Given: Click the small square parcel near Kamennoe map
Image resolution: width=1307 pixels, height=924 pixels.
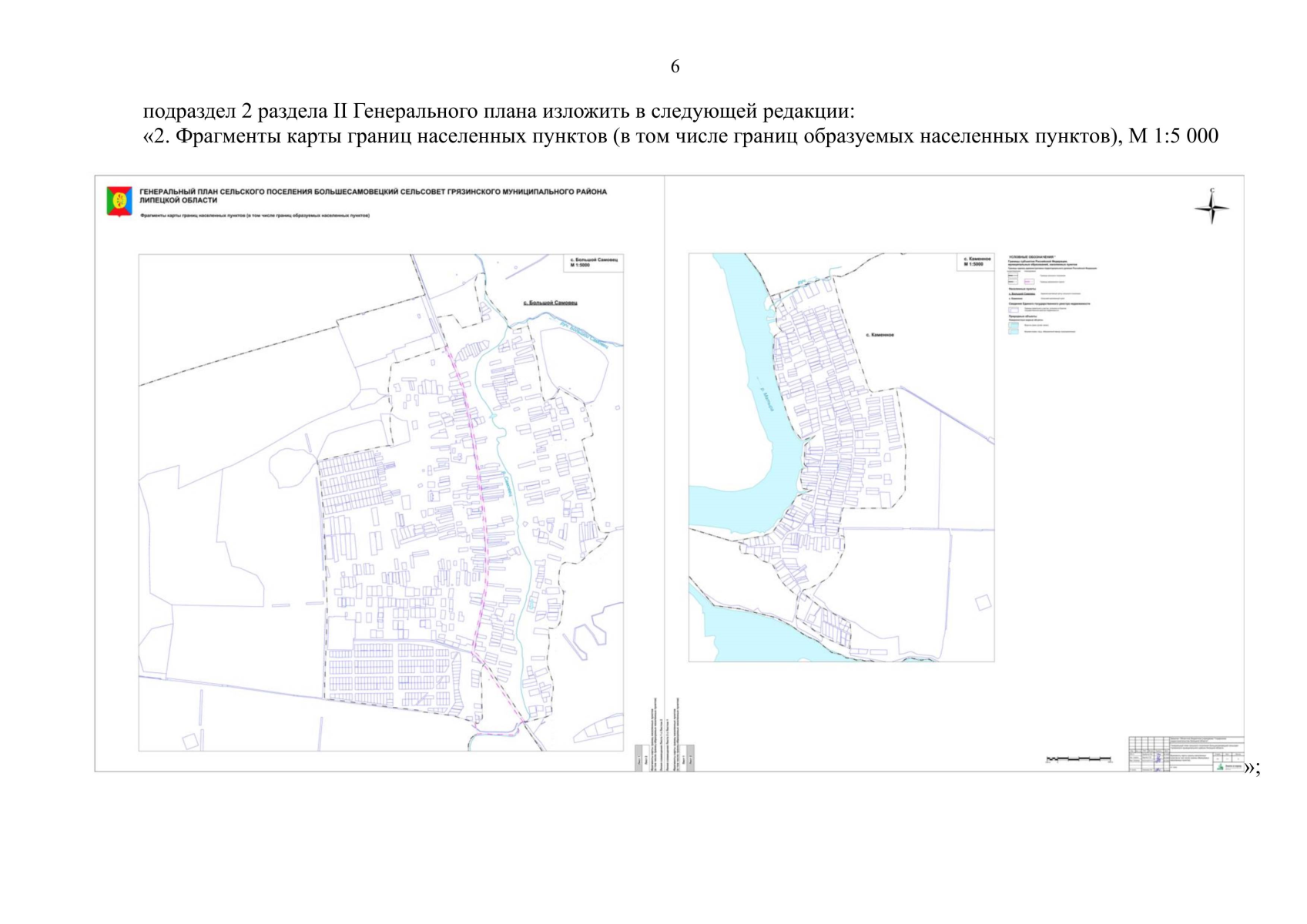Looking at the screenshot, I should (x=984, y=602).
